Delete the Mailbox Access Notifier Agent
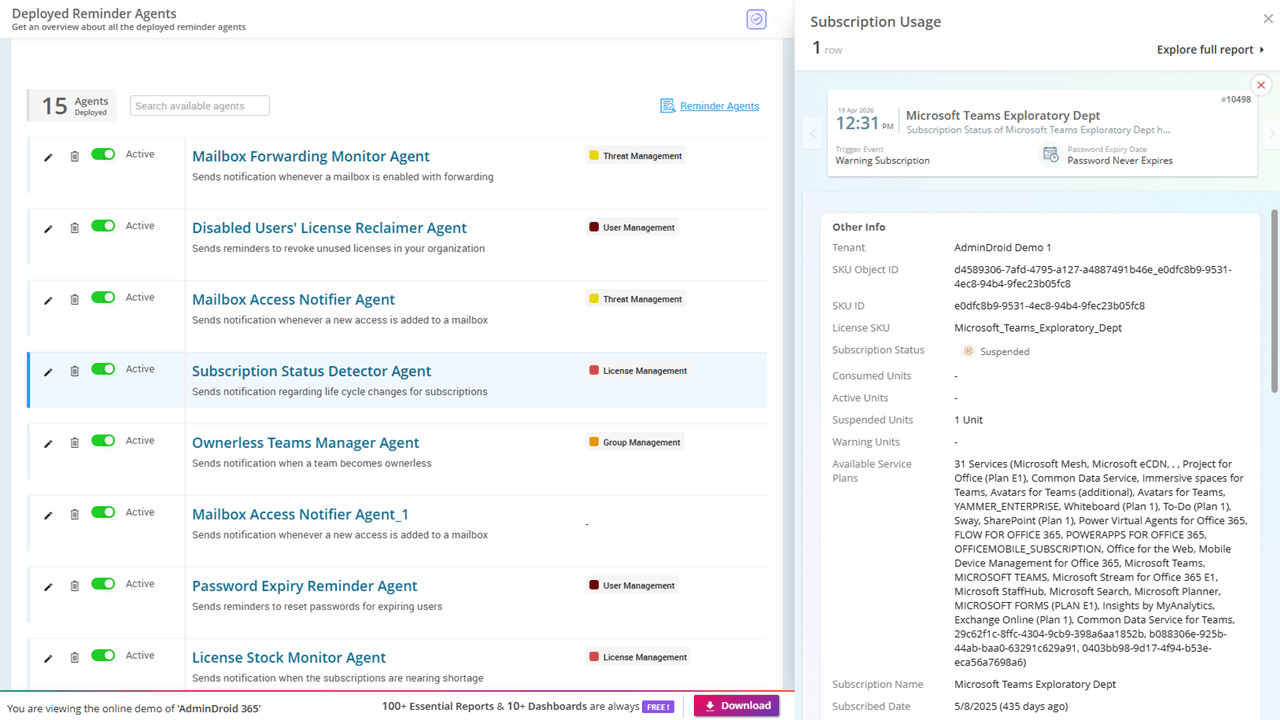Viewport: 1280px width, 720px height. coord(74,300)
